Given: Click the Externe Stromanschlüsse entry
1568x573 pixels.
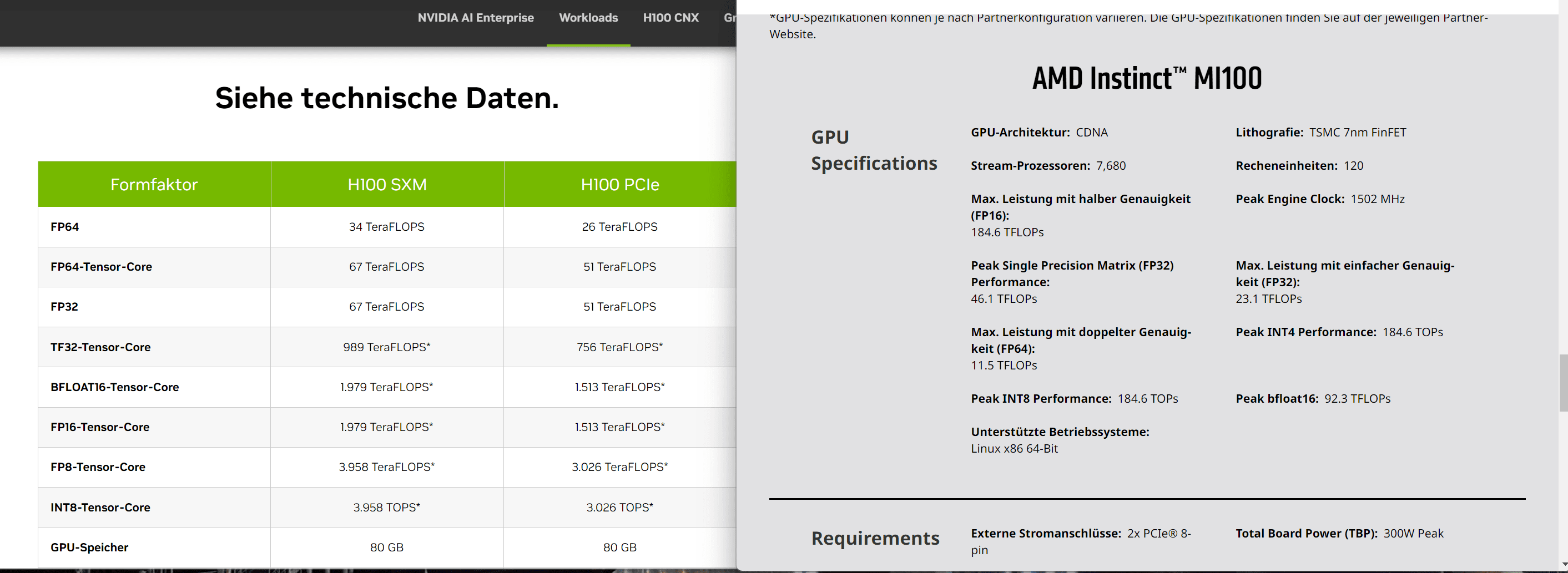Looking at the screenshot, I should pyautogui.click(x=1081, y=541).
